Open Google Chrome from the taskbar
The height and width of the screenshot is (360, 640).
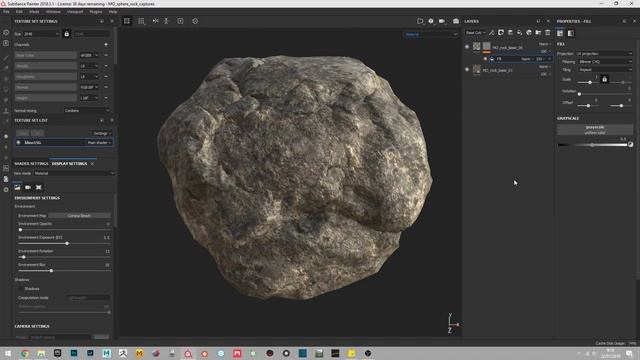pyautogui.click(x=25, y=353)
